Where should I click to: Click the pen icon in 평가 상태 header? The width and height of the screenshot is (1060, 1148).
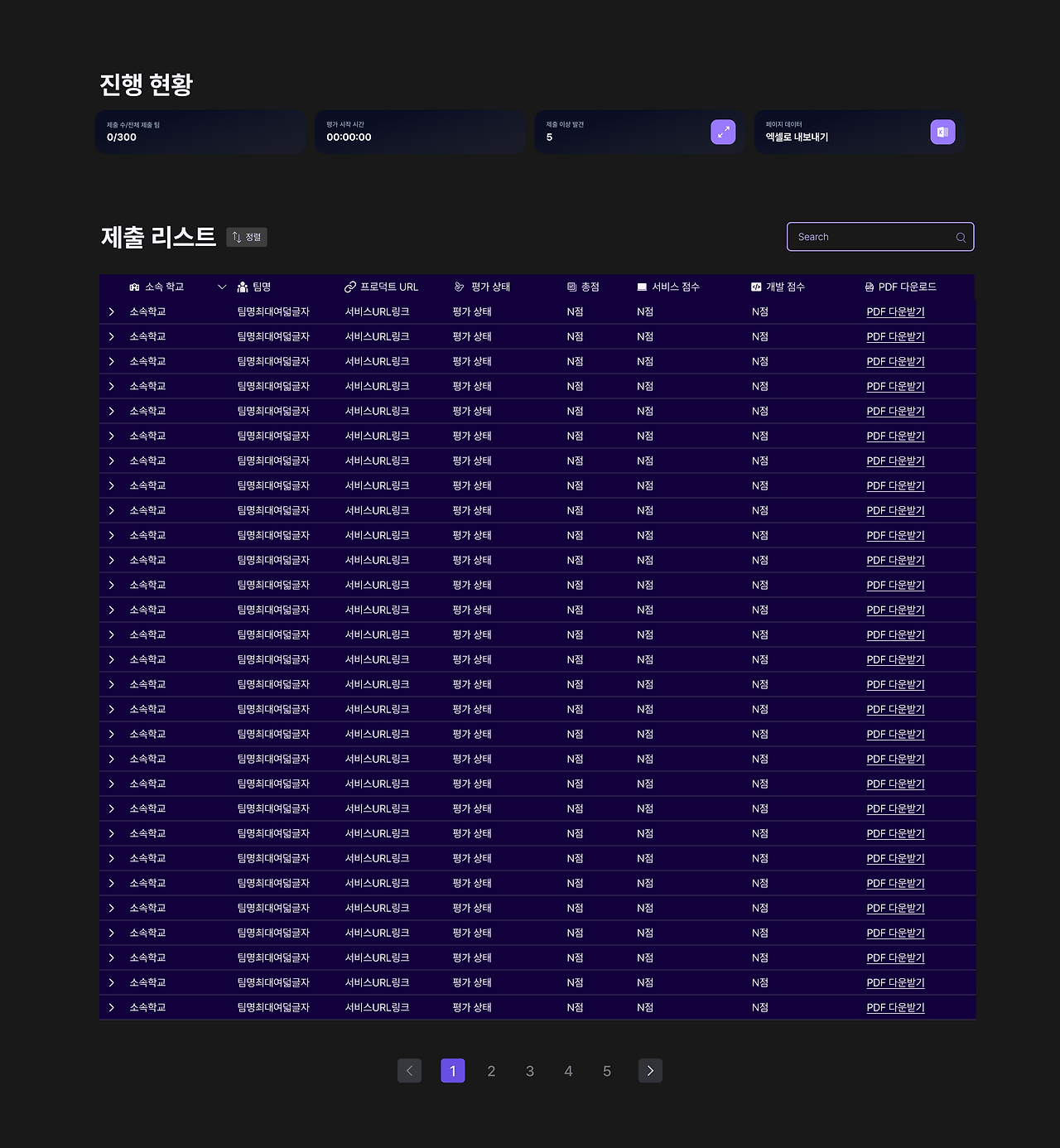[x=458, y=287]
